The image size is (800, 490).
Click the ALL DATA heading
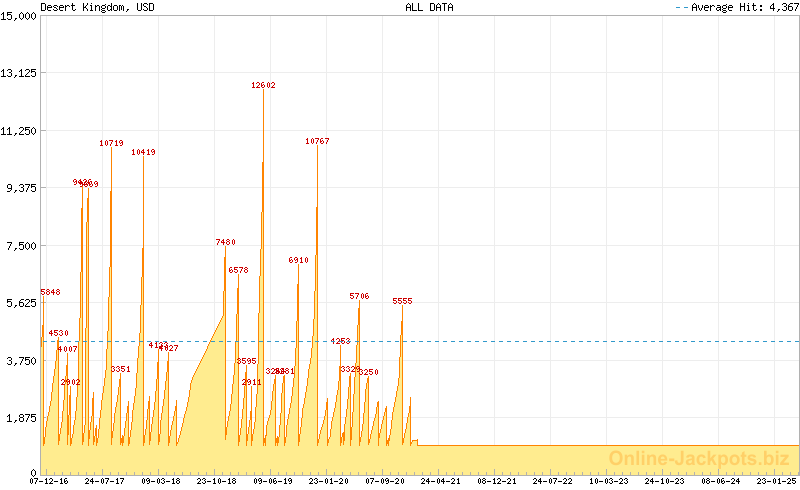pyautogui.click(x=429, y=7)
